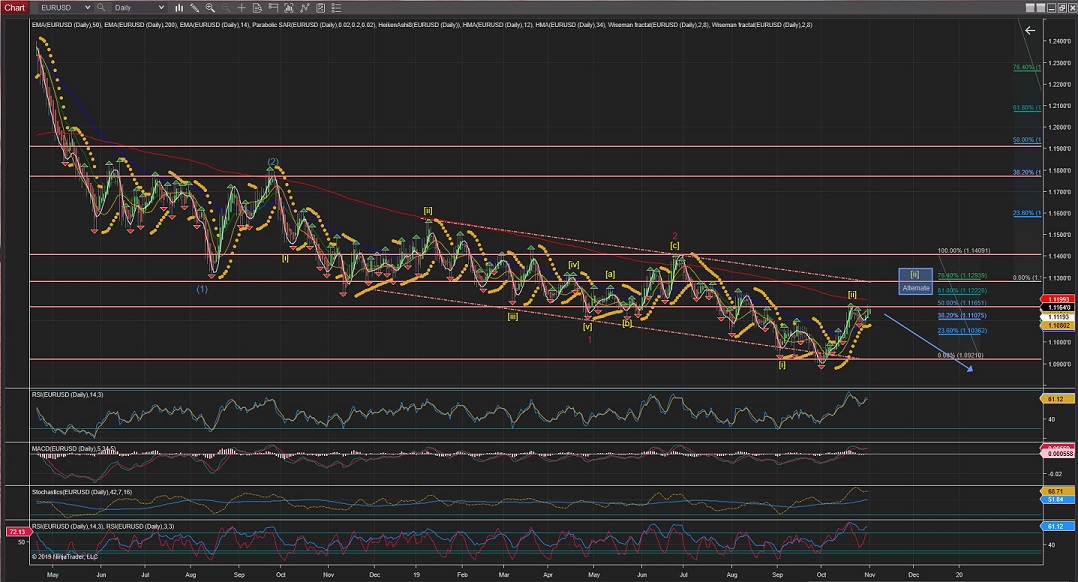
Task: Toggle the Chart Trader flag icon
Action: click(273, 8)
